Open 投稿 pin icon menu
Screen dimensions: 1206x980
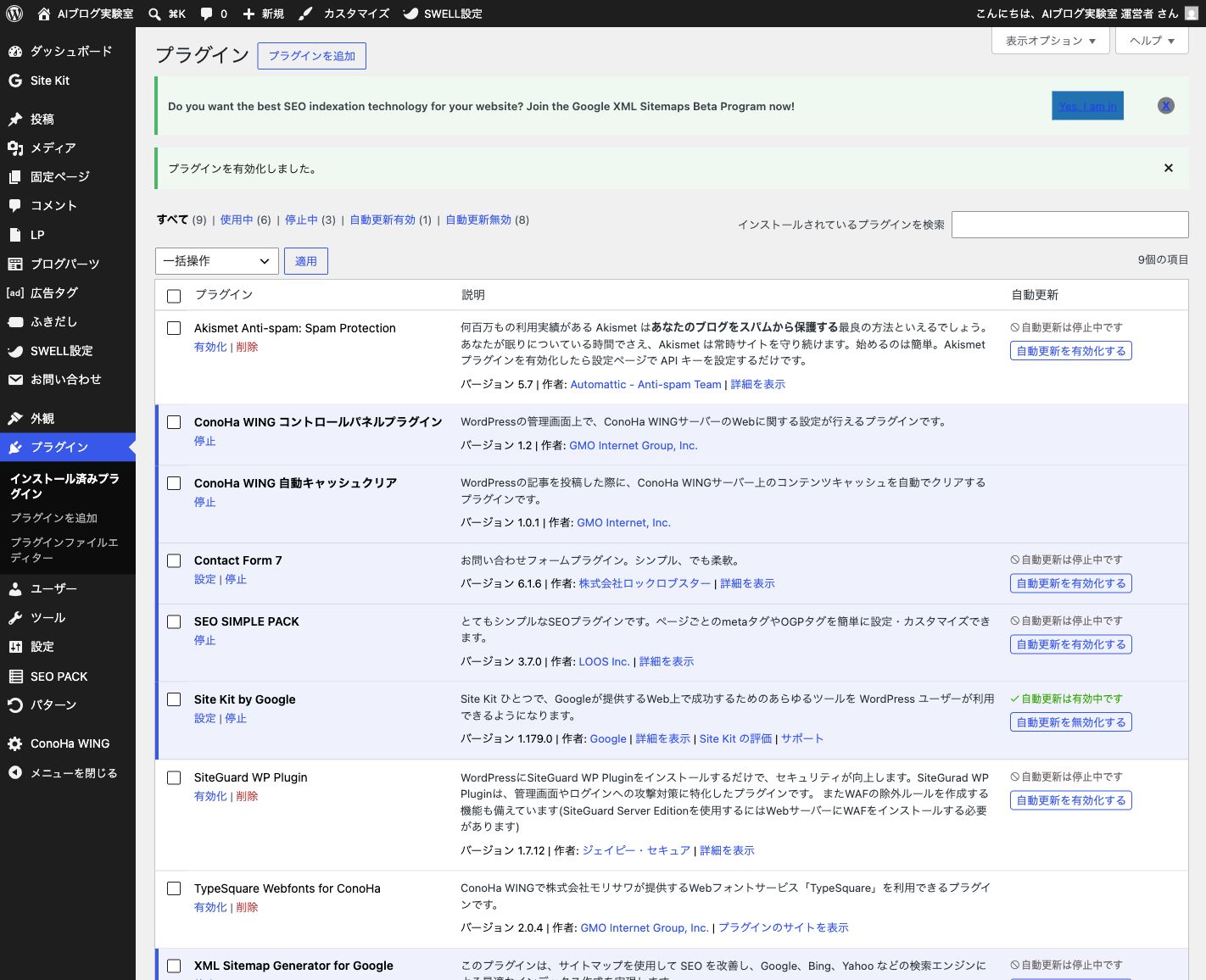pyautogui.click(x=15, y=120)
